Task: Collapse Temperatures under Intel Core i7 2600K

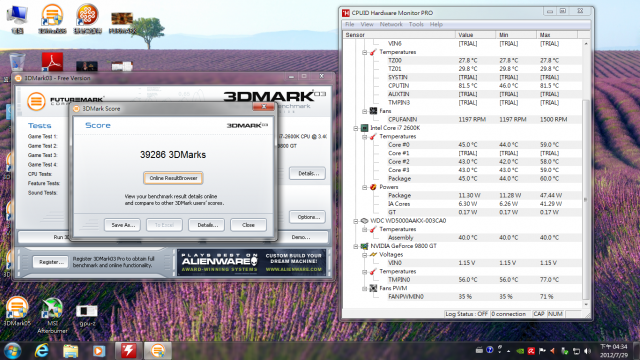Action: 364,137
